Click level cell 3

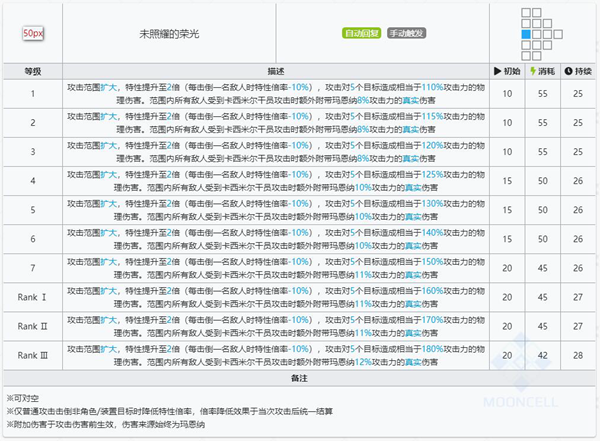click(x=33, y=152)
